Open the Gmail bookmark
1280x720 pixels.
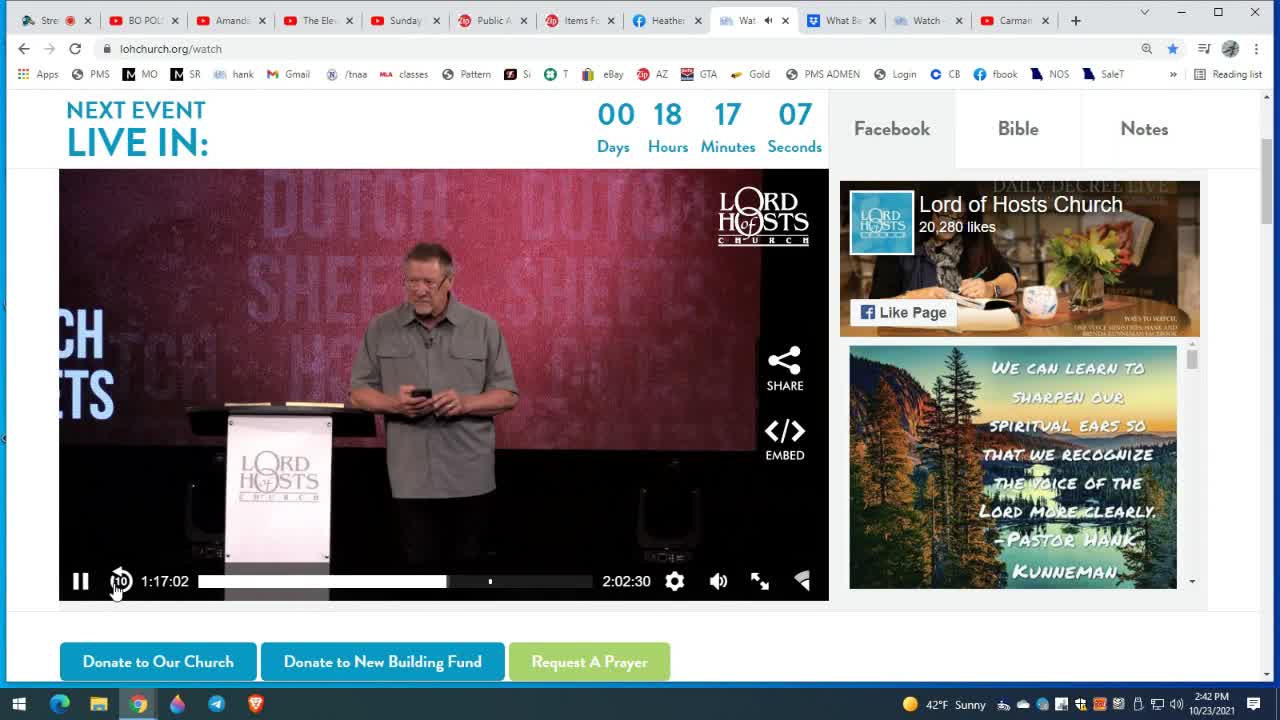click(288, 74)
